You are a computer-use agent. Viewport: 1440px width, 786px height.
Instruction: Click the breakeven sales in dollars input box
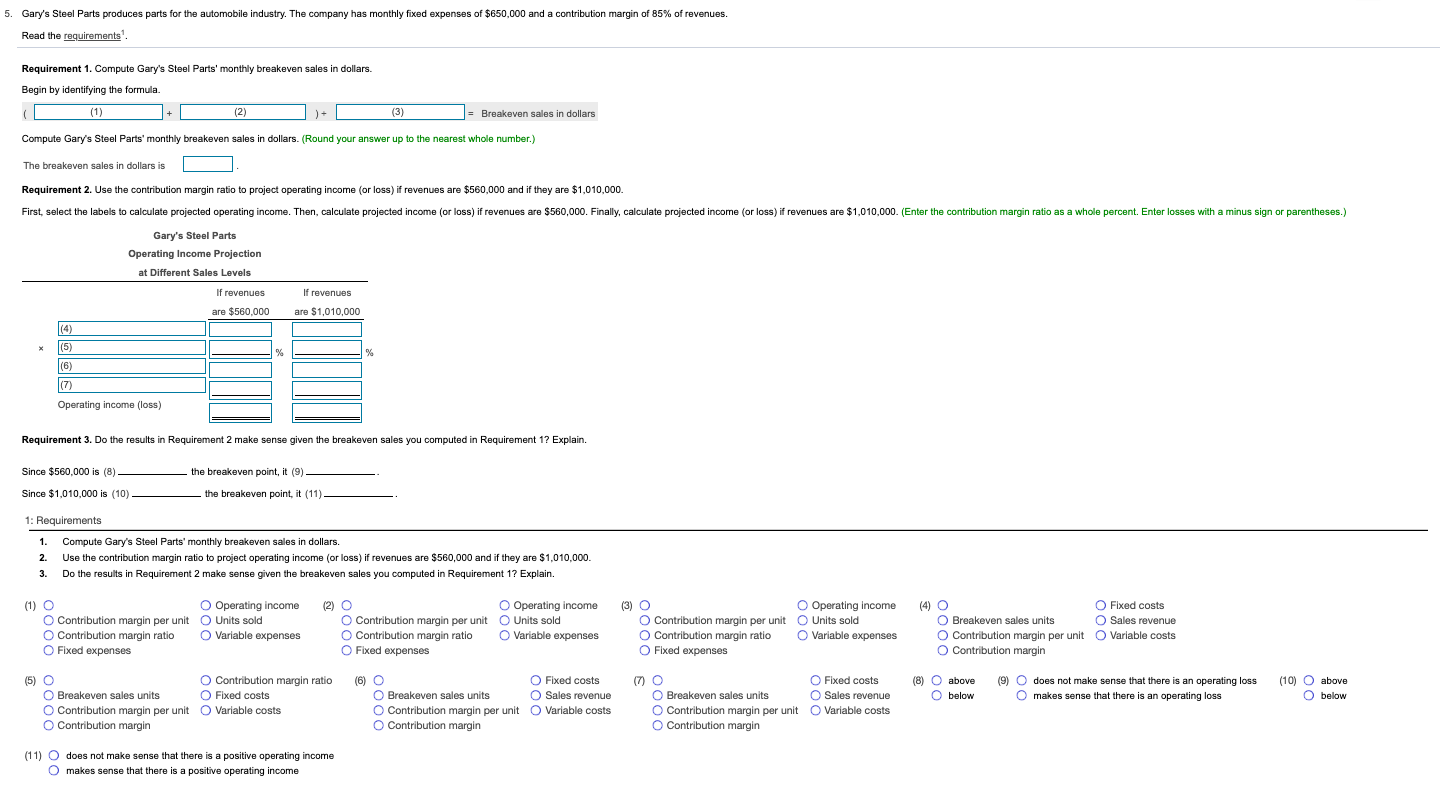click(x=207, y=164)
